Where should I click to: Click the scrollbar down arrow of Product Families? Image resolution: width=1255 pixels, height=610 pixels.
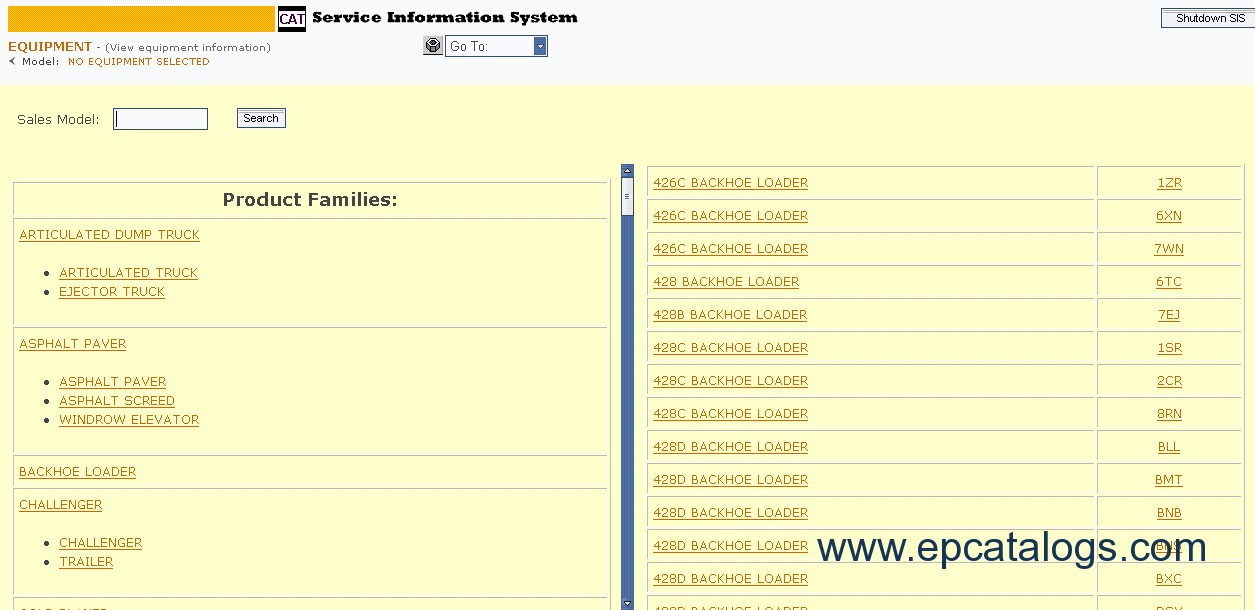[x=627, y=603]
